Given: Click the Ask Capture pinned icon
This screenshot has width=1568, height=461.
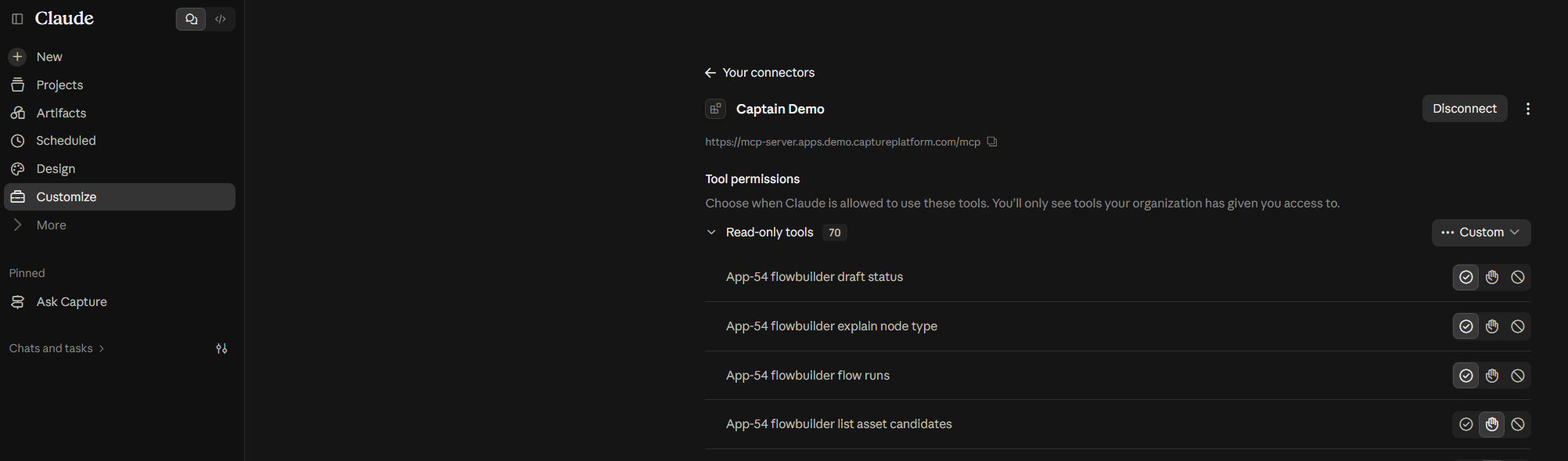Looking at the screenshot, I should pyautogui.click(x=17, y=302).
